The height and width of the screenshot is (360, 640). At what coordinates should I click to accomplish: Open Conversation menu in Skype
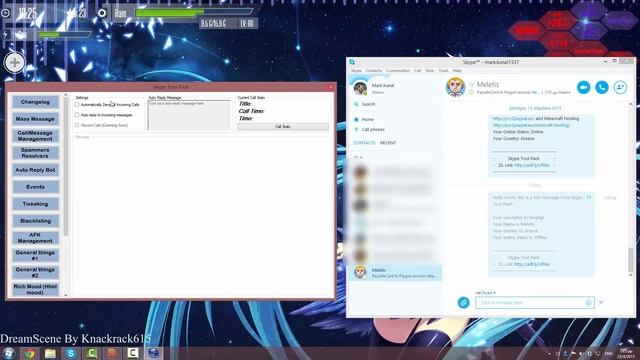(398, 71)
